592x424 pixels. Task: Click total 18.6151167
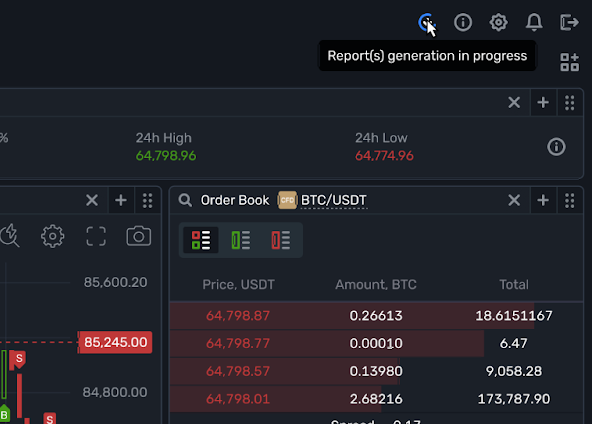click(513, 316)
